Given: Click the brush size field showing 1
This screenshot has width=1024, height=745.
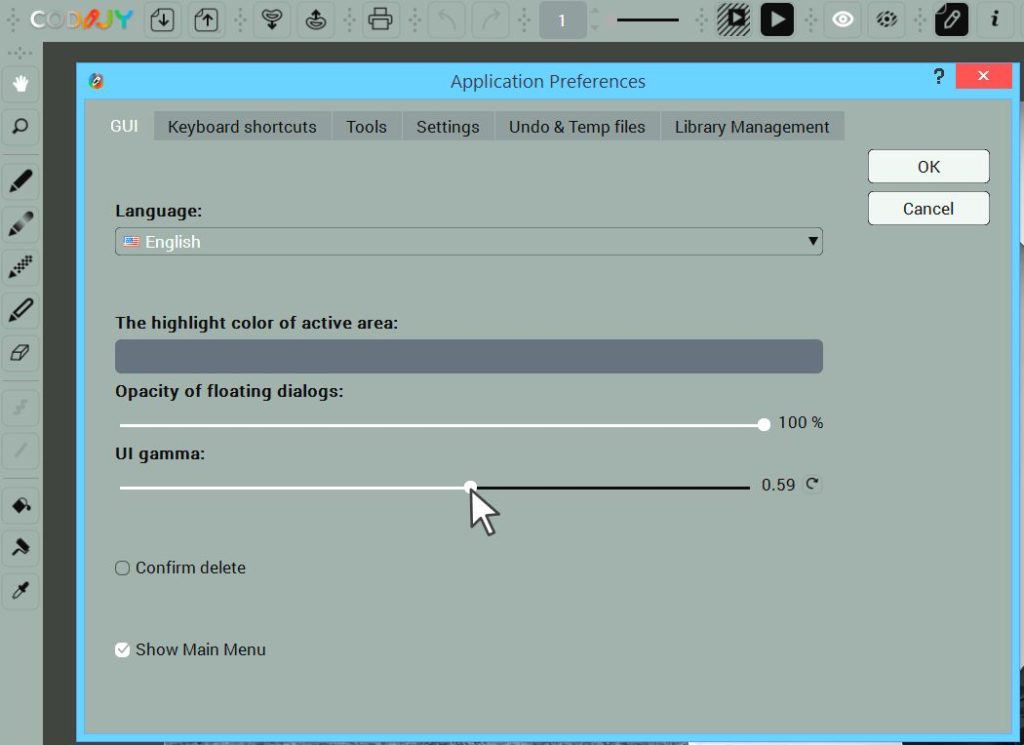Looking at the screenshot, I should coord(562,20).
